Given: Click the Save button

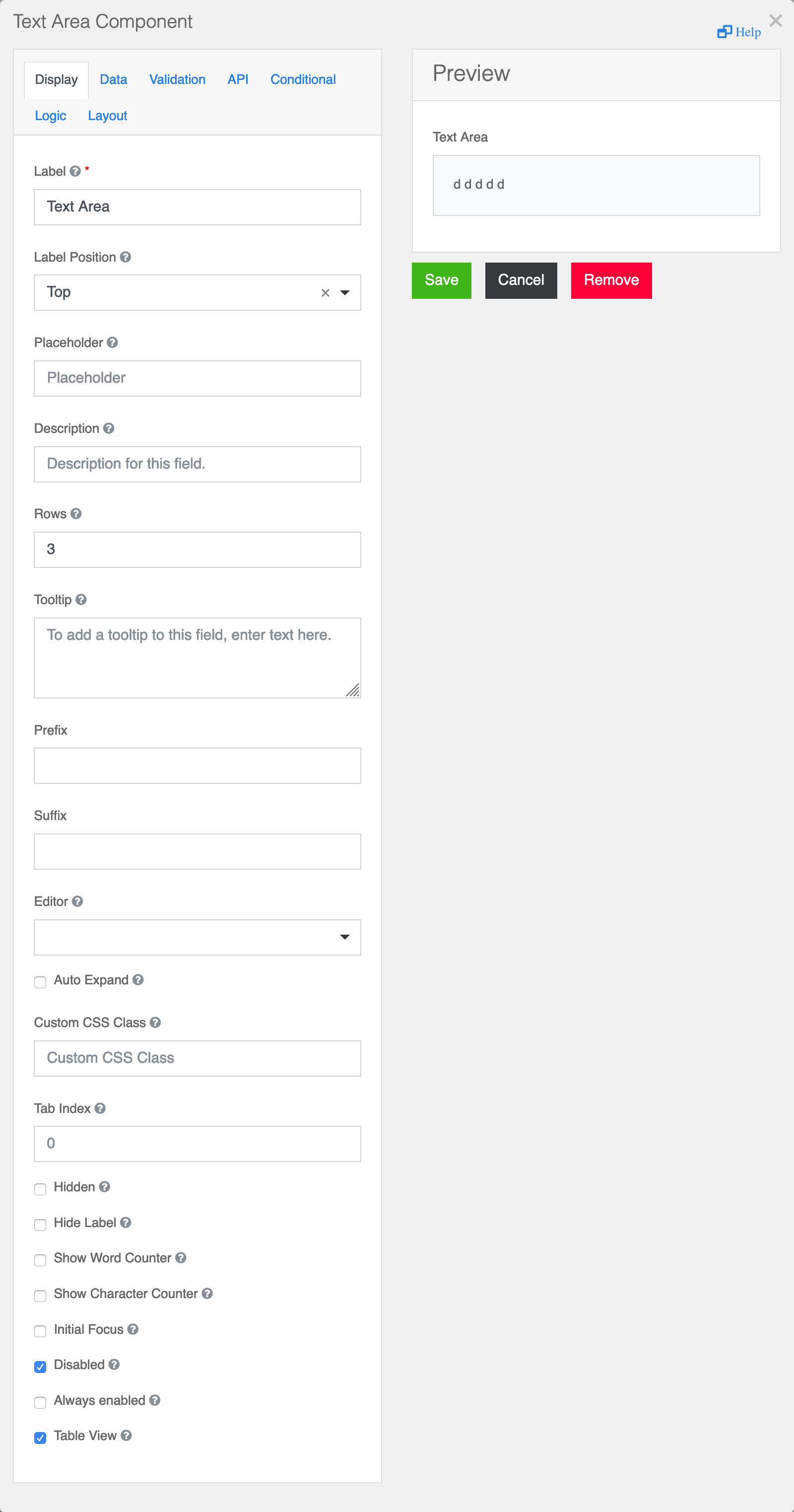Looking at the screenshot, I should pyautogui.click(x=441, y=280).
